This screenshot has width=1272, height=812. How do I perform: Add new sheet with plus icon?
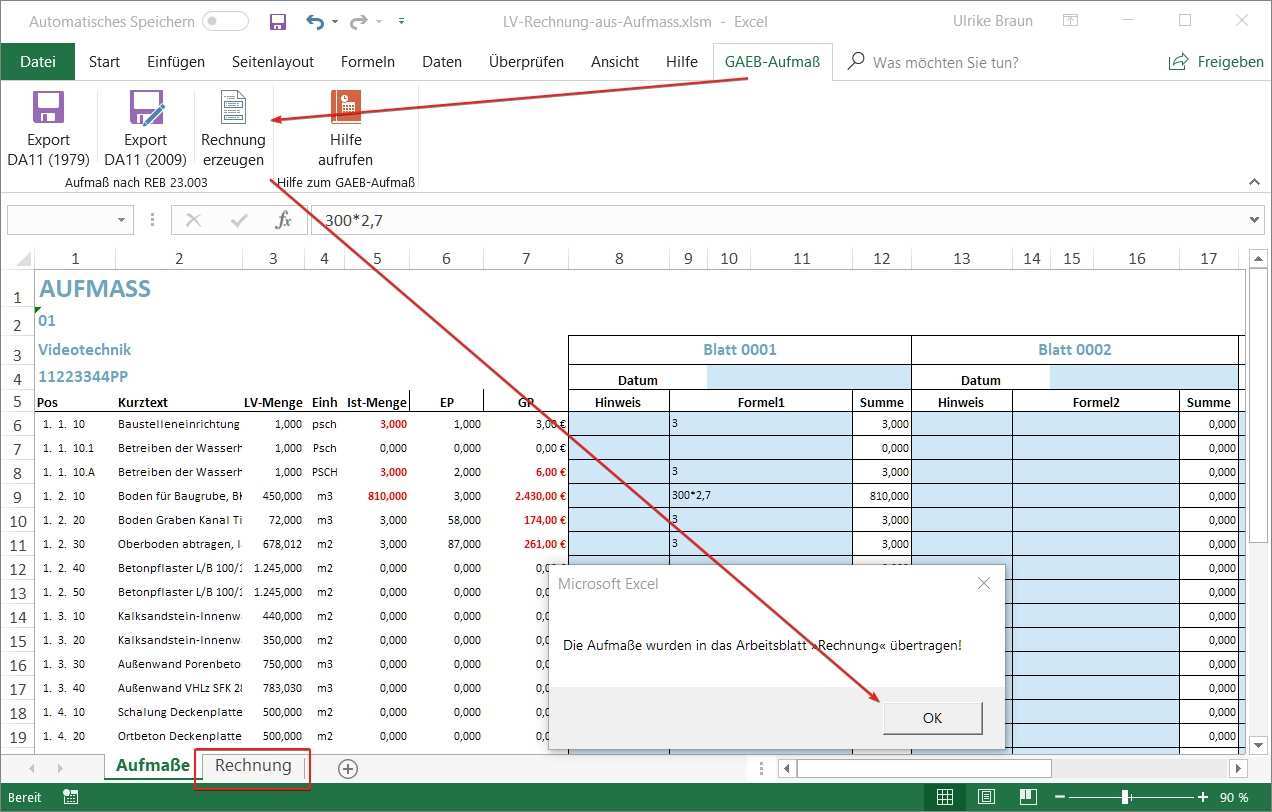click(347, 768)
